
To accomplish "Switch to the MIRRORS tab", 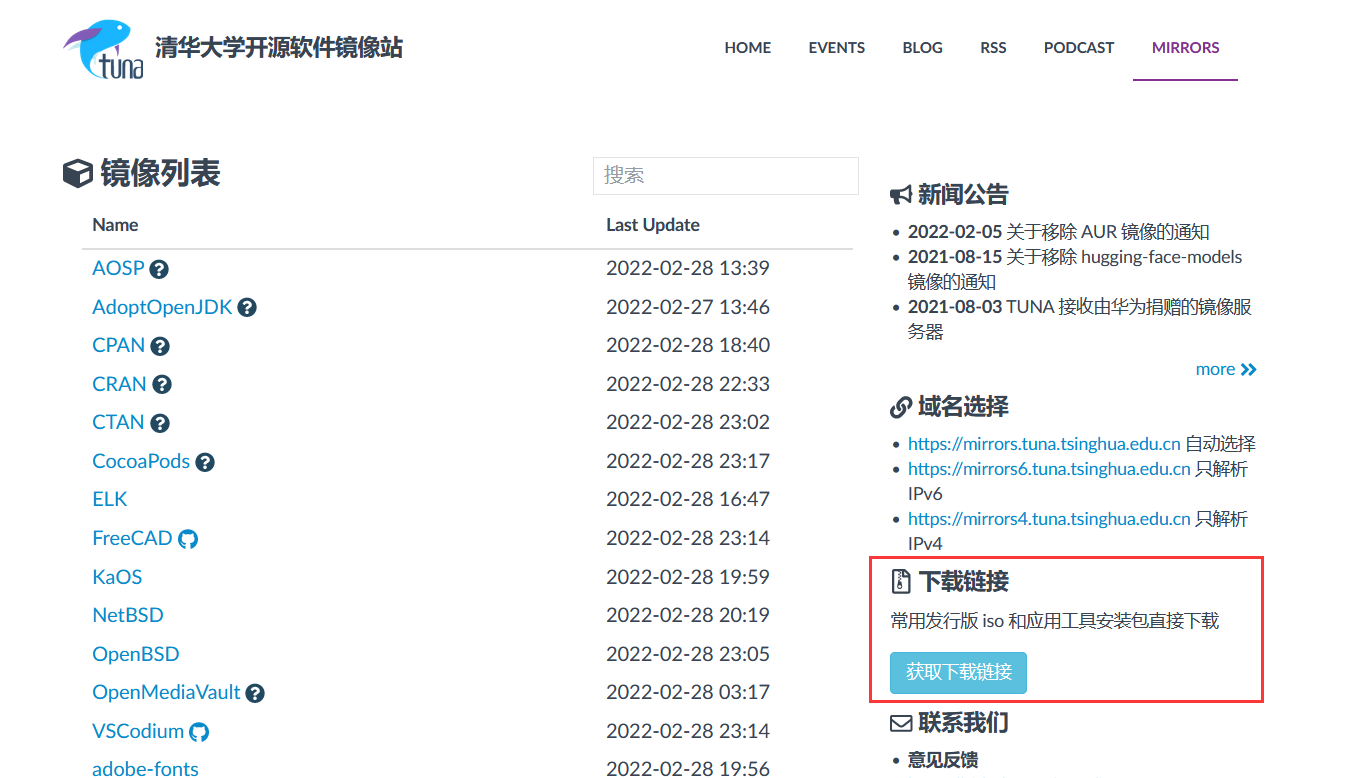I will (x=1185, y=47).
